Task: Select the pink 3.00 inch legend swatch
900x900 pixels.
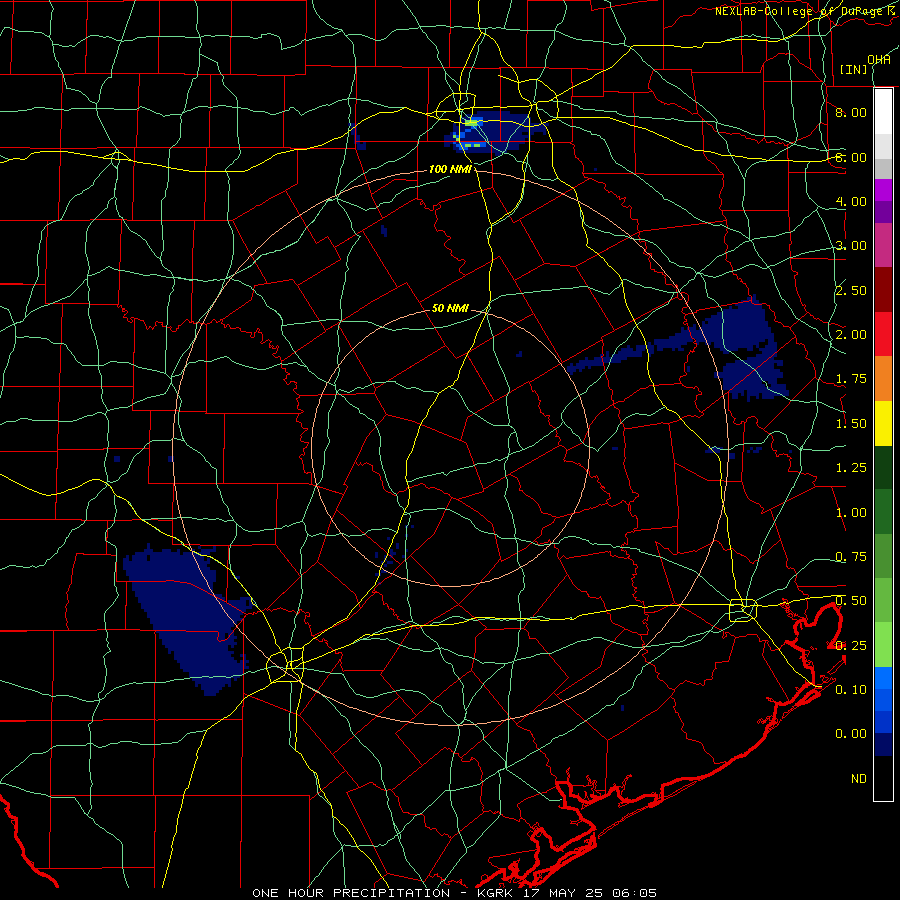Action: coord(883,245)
